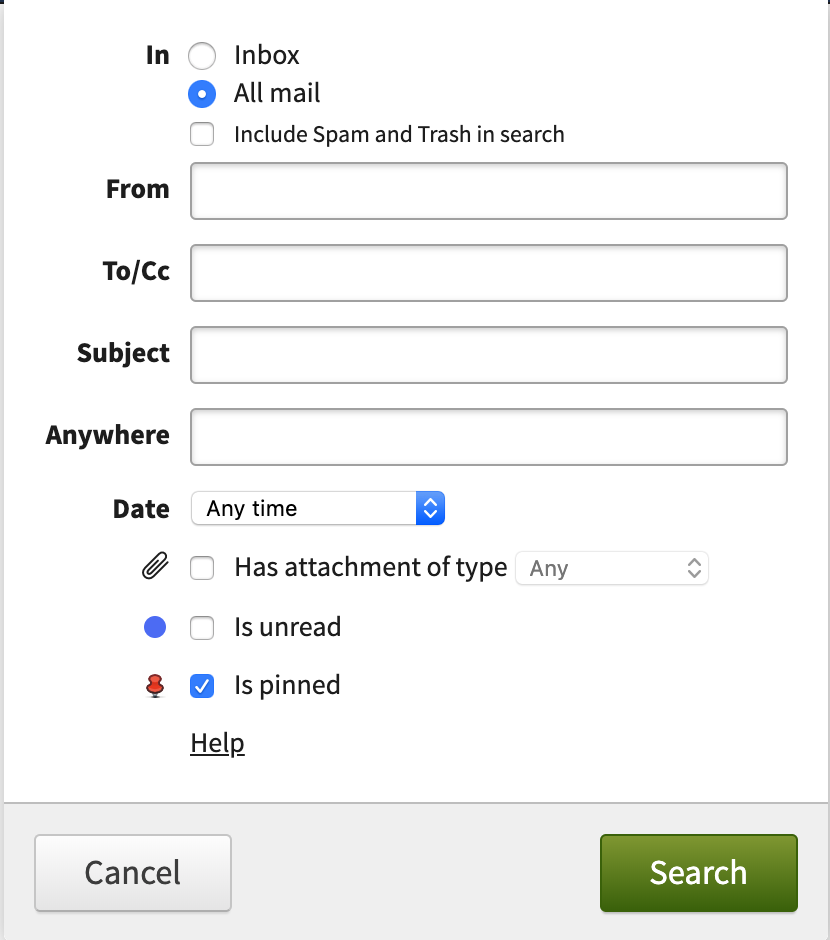Screen dimensions: 830x940
Task: Focus the To/Cc text field
Action: click(488, 273)
